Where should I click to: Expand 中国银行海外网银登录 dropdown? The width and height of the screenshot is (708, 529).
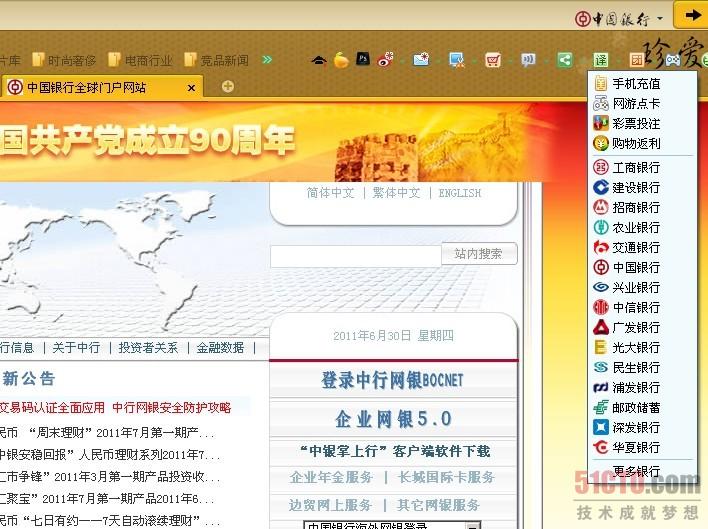(x=472, y=526)
